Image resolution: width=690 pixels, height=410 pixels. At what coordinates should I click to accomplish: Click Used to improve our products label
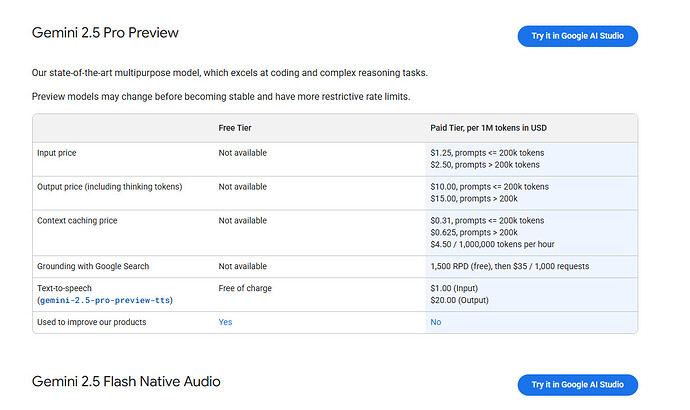92,322
